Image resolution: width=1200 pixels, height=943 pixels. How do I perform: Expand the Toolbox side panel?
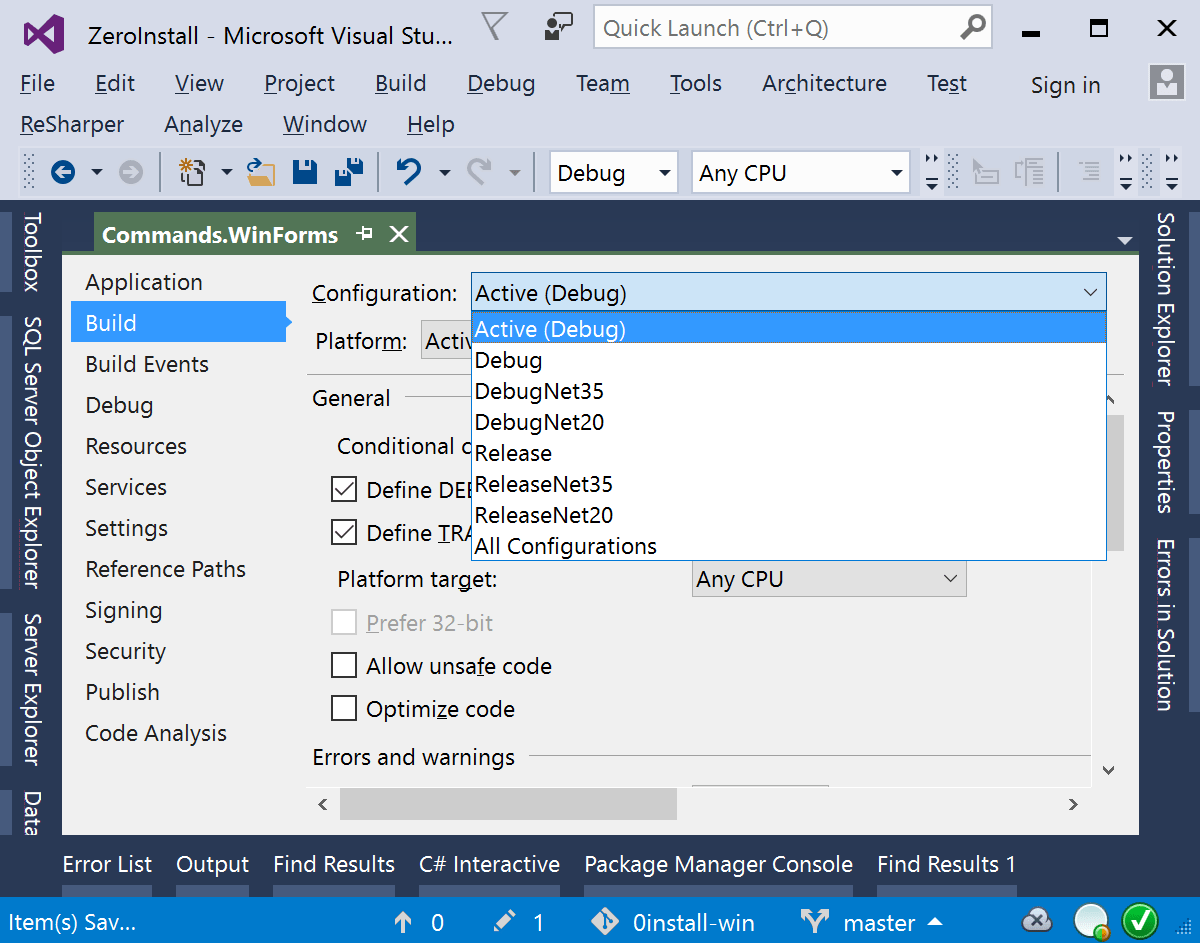pyautogui.click(x=33, y=252)
